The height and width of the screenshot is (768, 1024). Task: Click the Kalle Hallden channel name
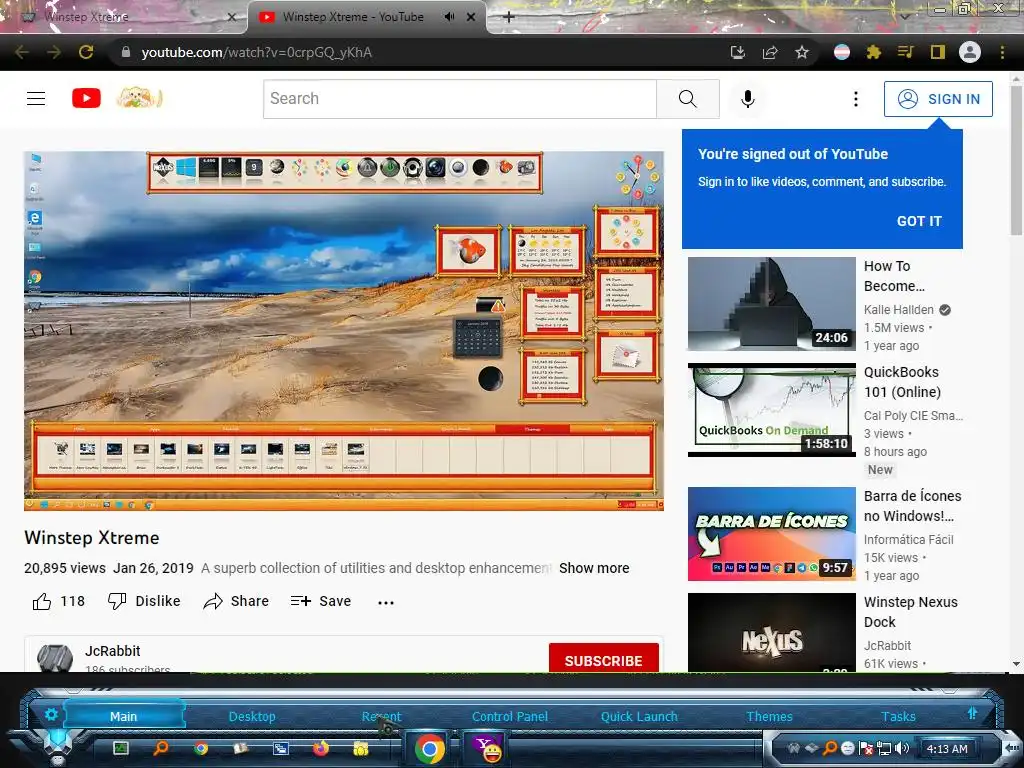[x=899, y=310]
